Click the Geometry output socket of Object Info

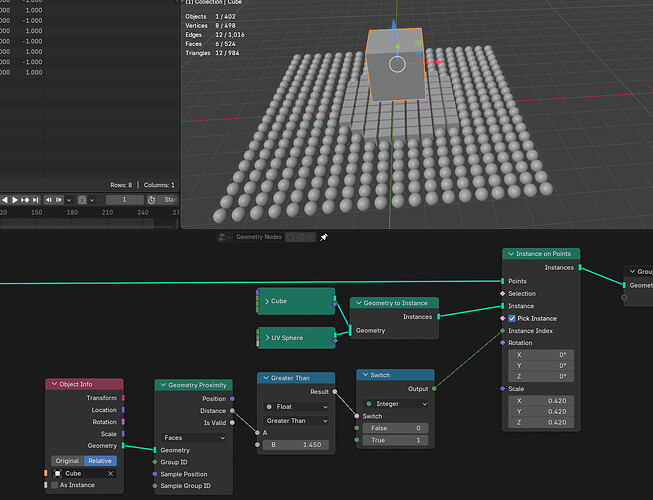[123, 445]
